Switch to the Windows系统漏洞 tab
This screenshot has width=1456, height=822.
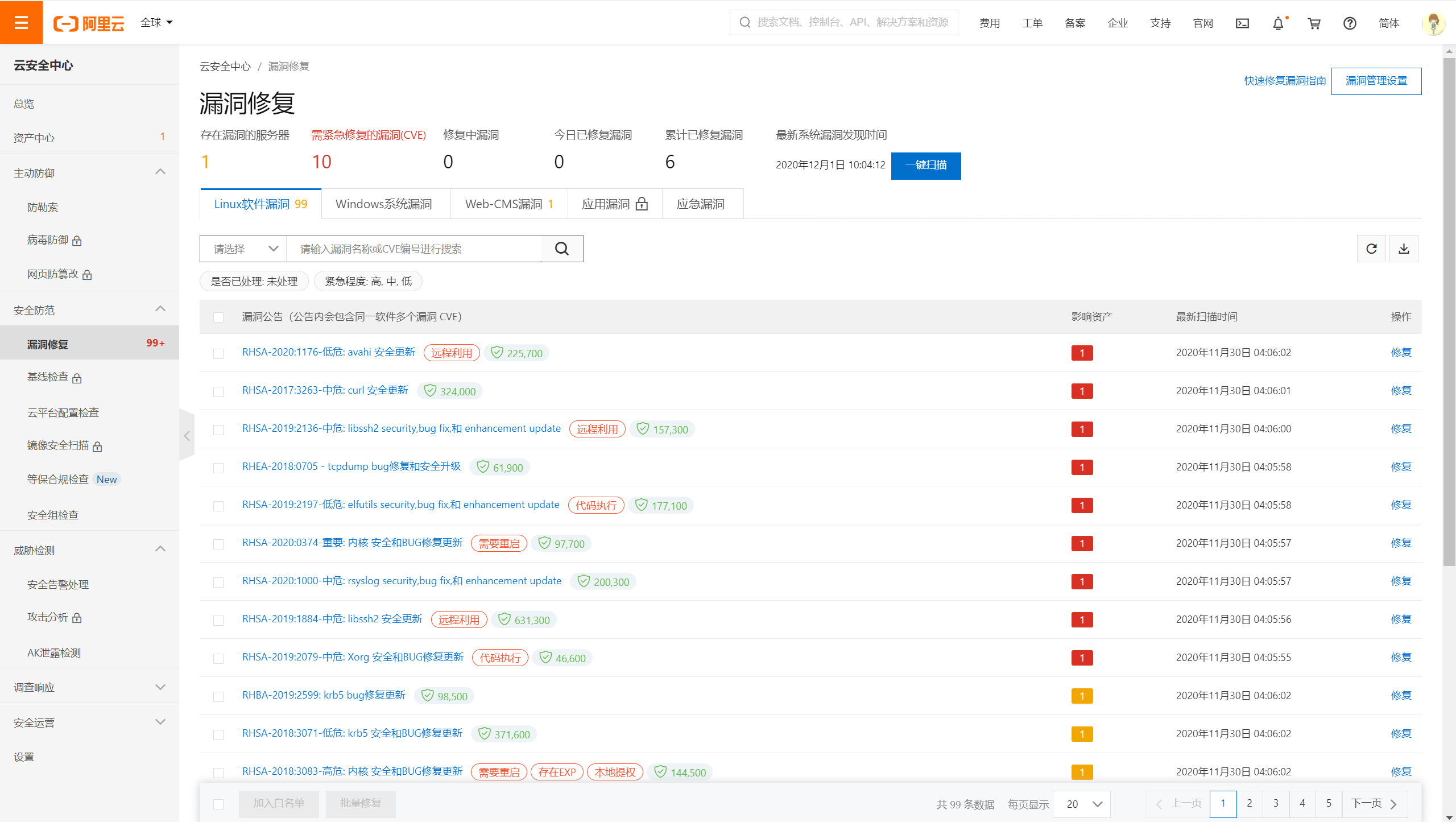click(x=384, y=204)
